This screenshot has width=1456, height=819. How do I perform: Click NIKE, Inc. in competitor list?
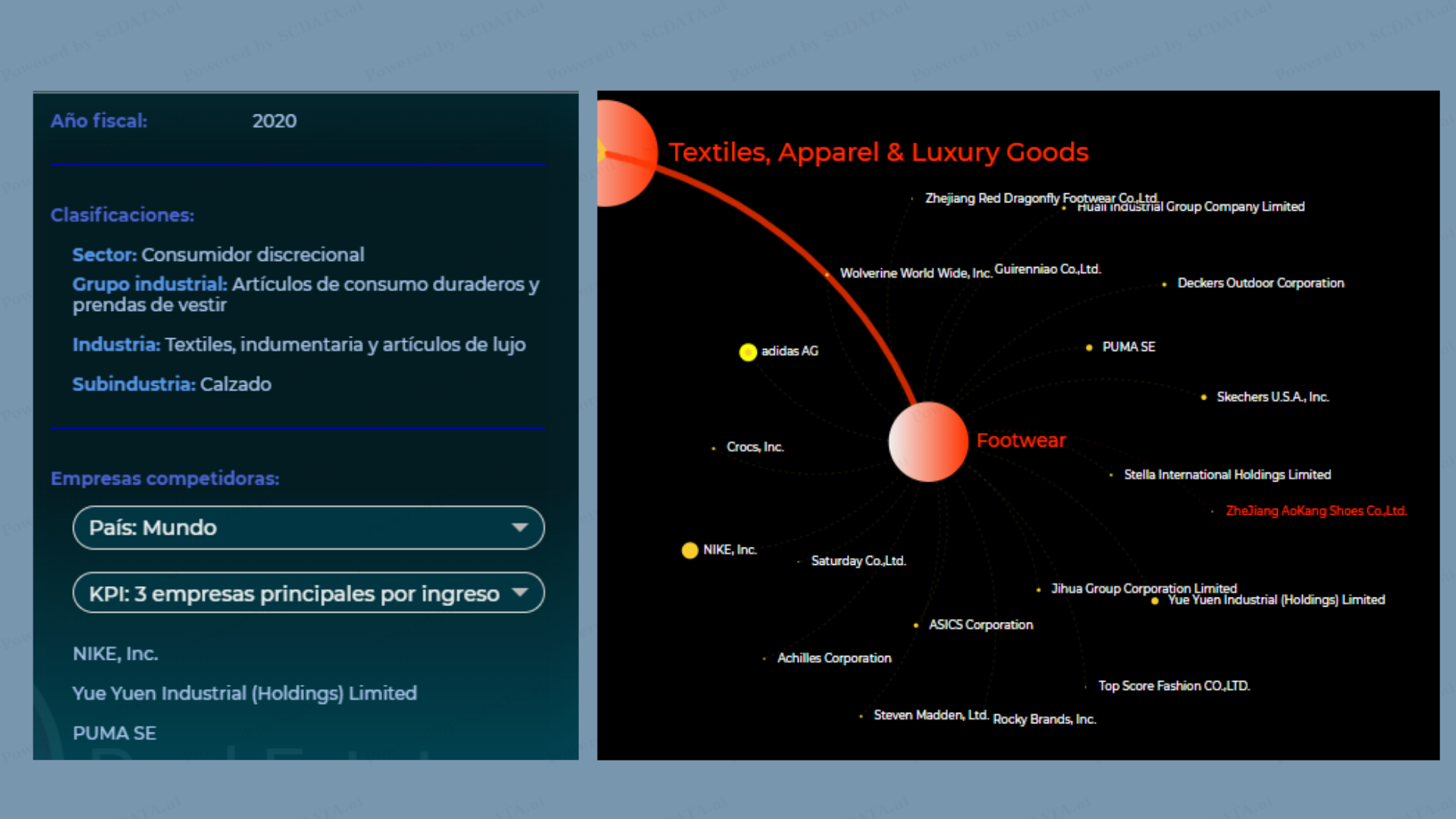(x=115, y=654)
